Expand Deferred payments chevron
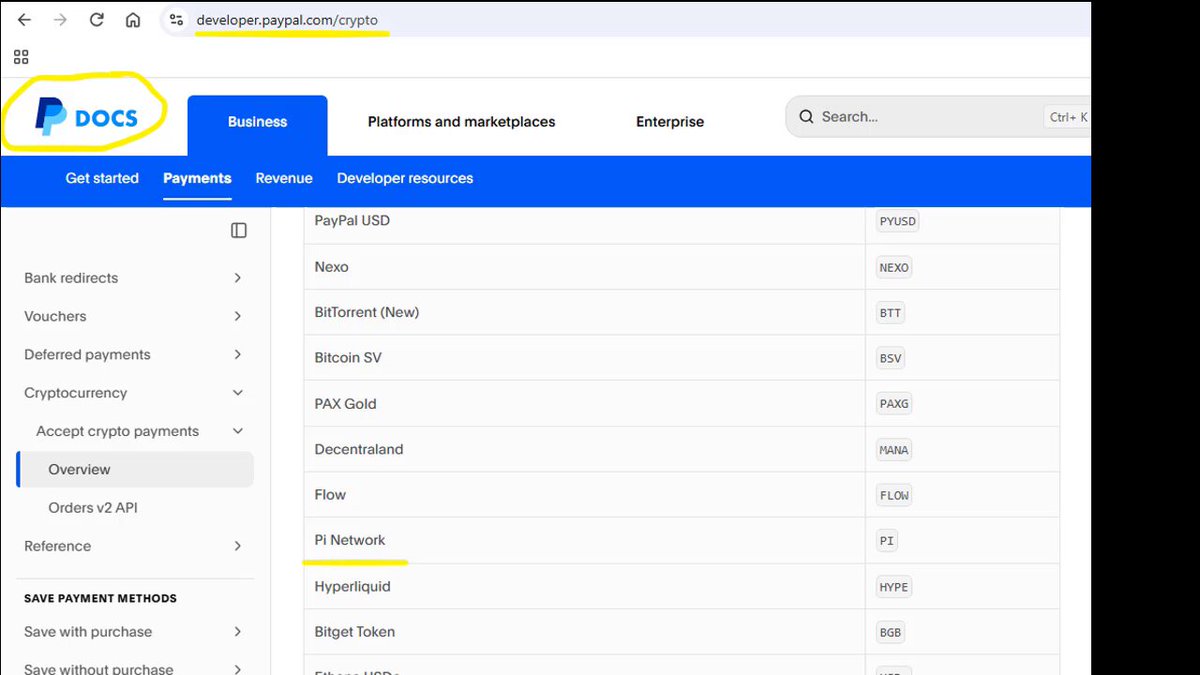Screen dimensions: 1200x675 click(237, 354)
